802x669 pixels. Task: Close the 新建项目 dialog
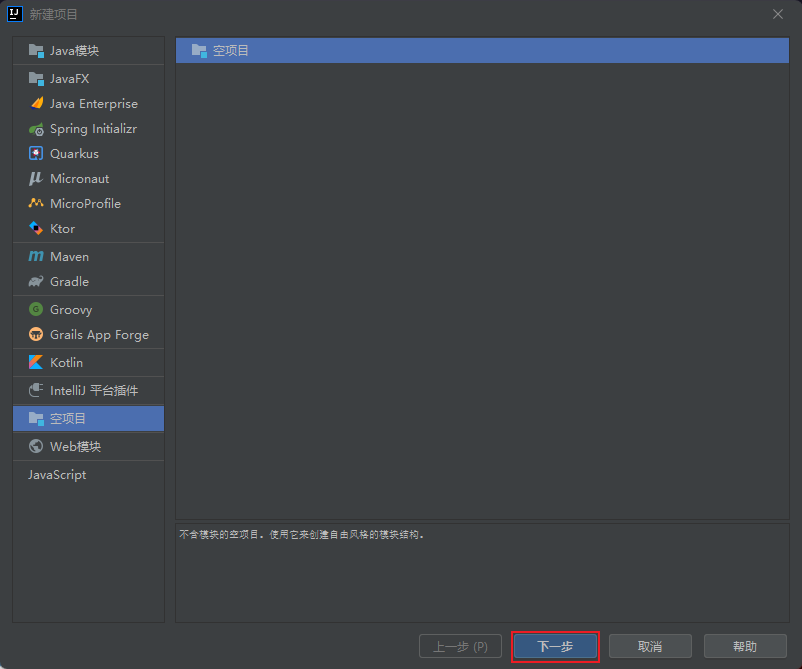[778, 14]
